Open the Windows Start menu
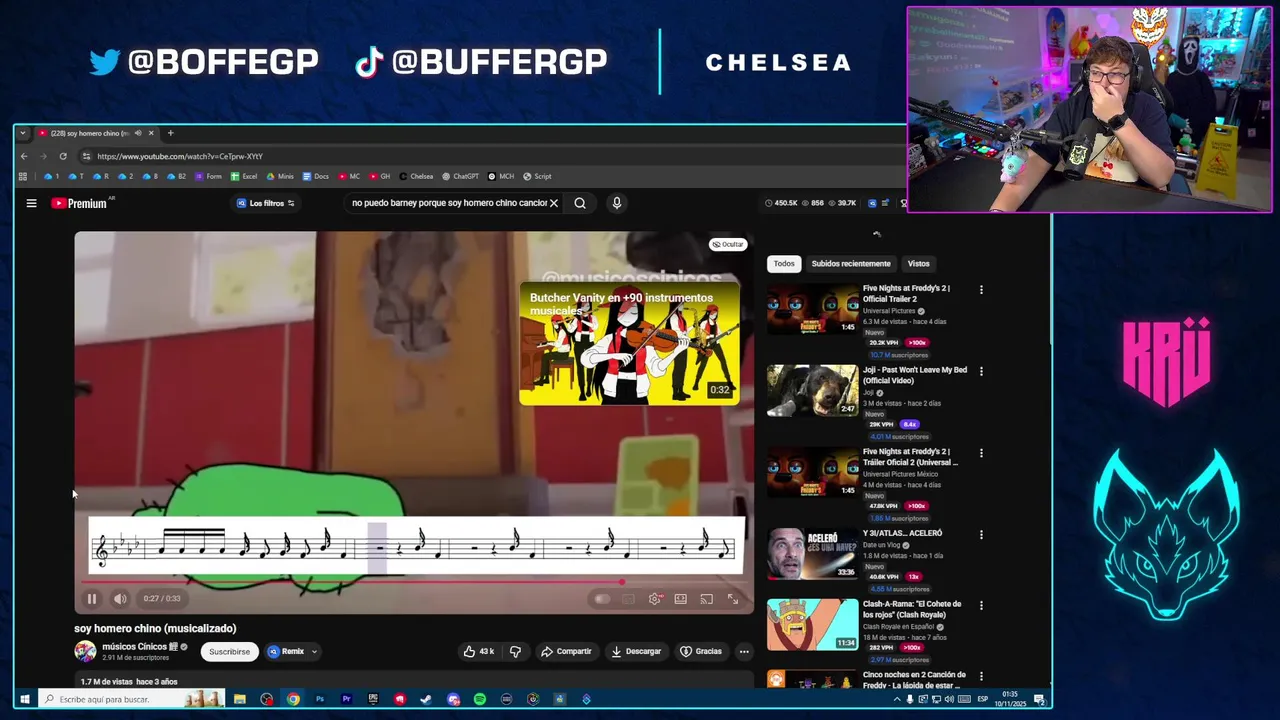 [x=24, y=699]
